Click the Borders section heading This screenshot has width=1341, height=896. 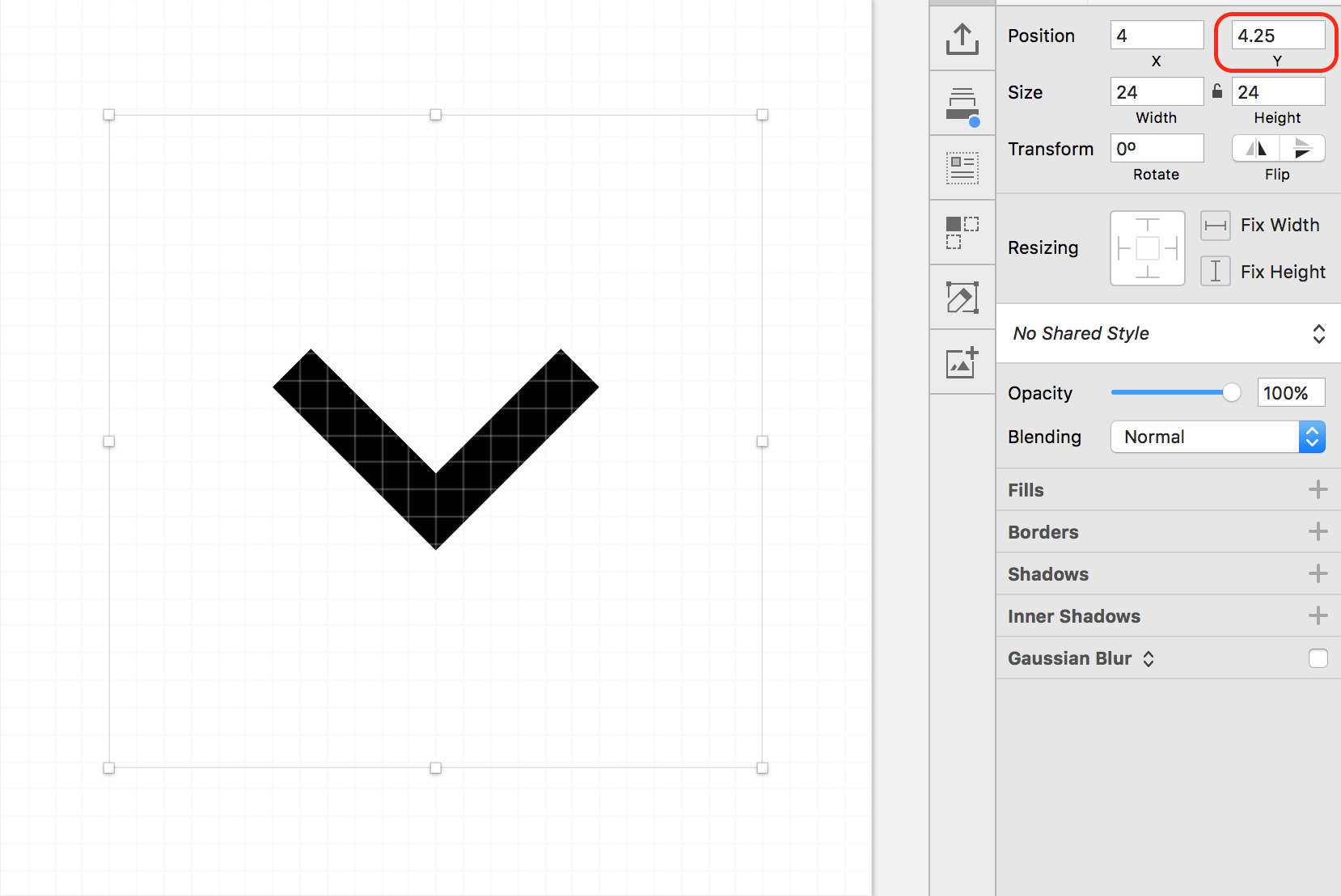[x=1043, y=532]
